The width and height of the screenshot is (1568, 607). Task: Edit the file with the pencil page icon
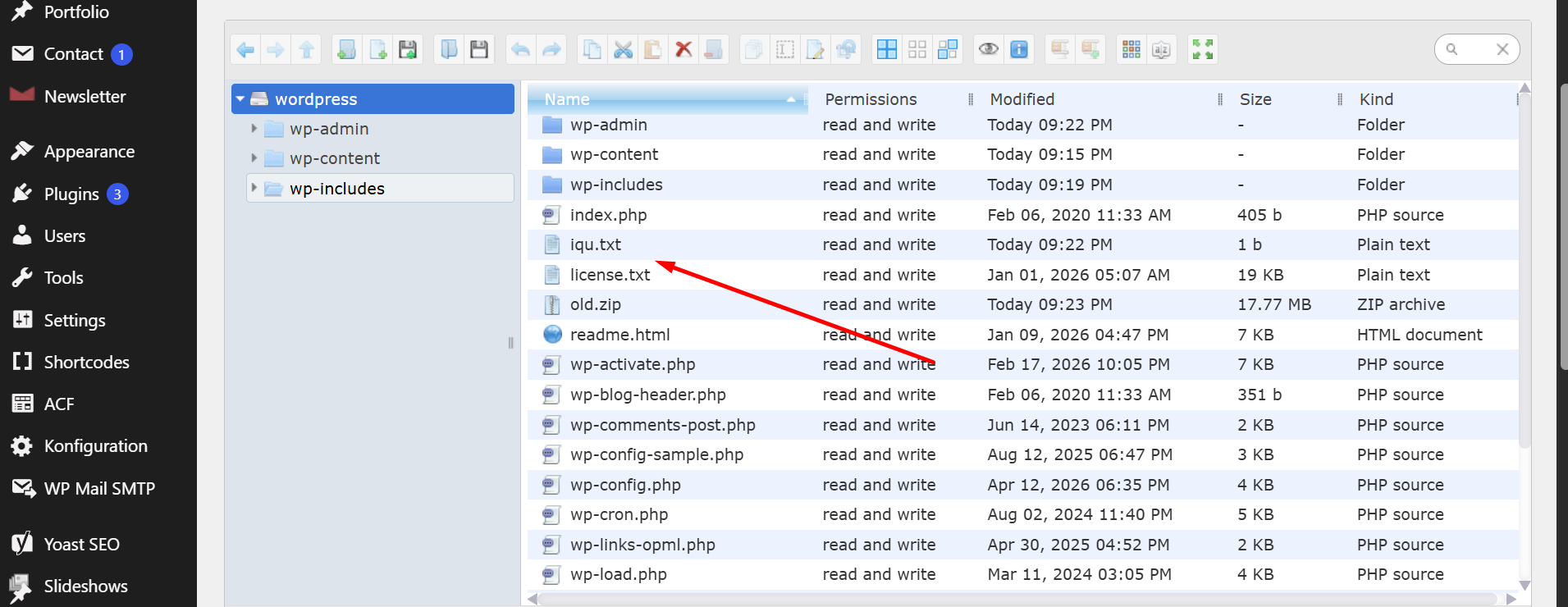click(x=816, y=50)
